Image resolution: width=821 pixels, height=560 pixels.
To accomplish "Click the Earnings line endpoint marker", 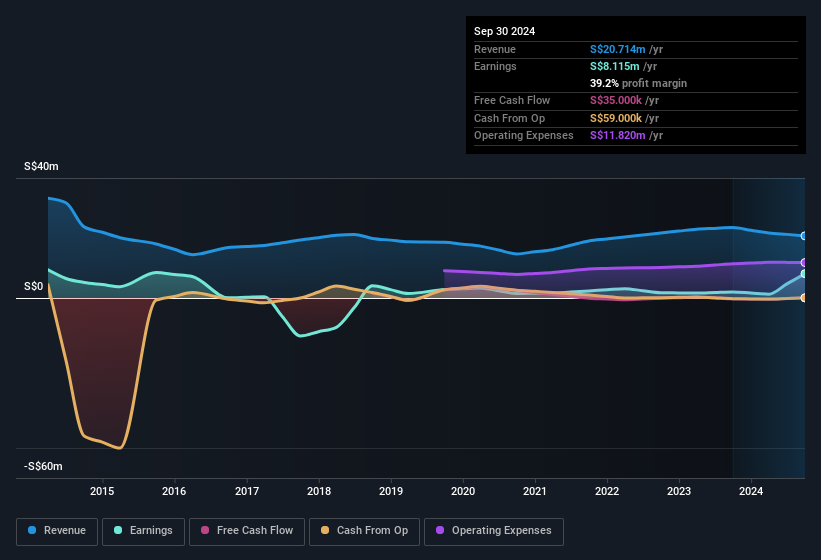I will (804, 274).
